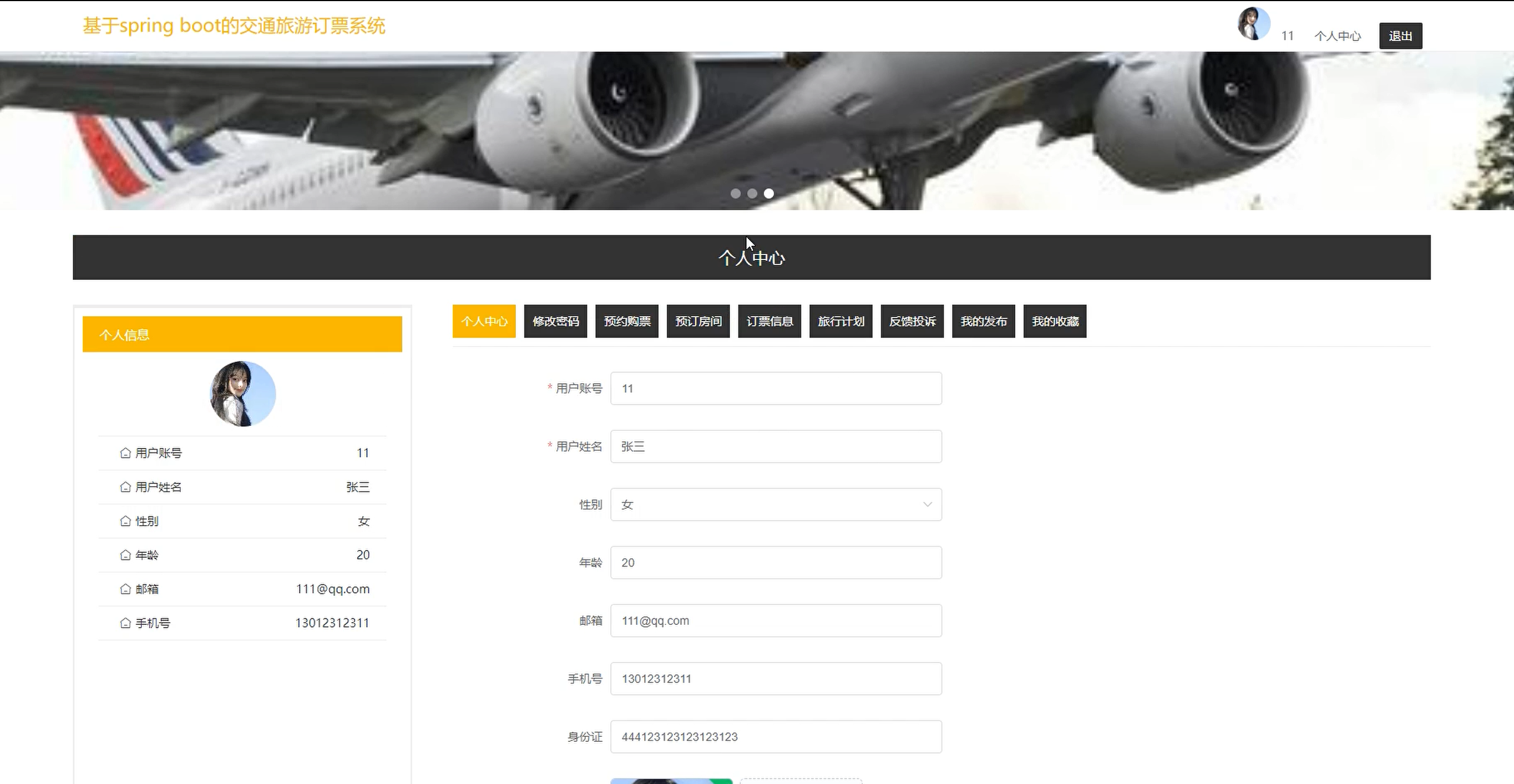The width and height of the screenshot is (1514, 784).
Task: Focus the 用户账号 input field
Action: pos(776,388)
